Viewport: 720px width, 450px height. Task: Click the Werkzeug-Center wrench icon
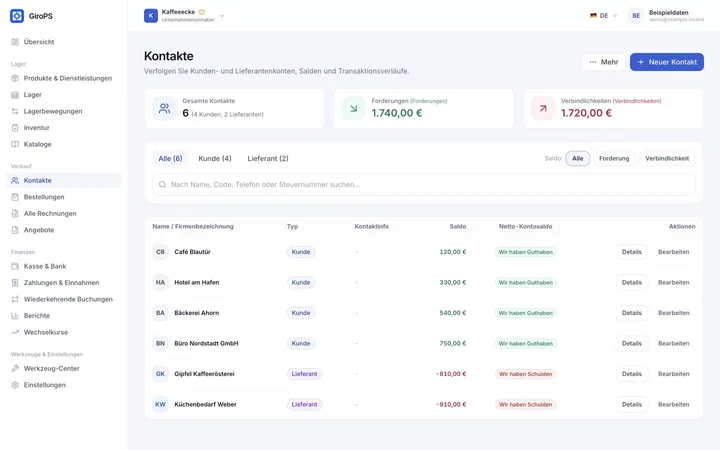click(15, 369)
